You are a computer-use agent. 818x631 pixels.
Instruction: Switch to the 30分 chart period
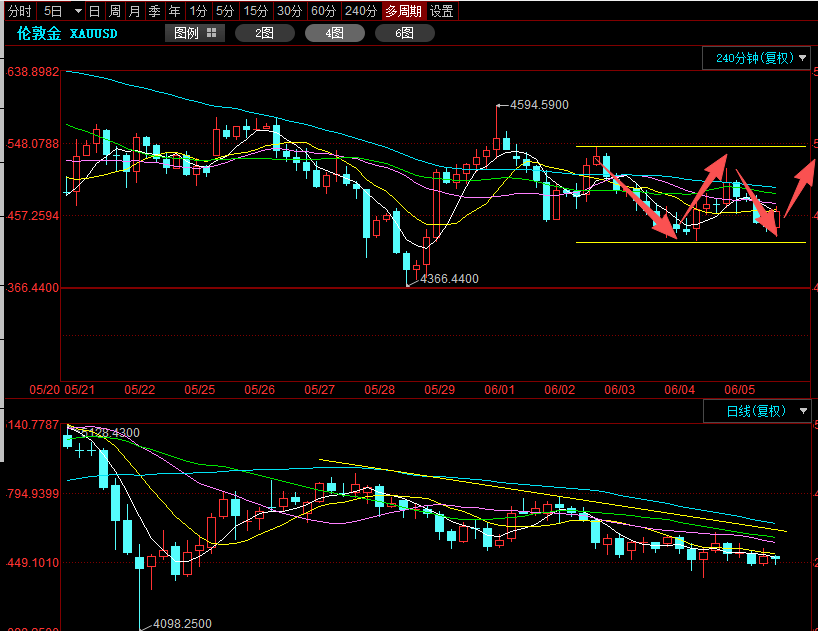290,11
